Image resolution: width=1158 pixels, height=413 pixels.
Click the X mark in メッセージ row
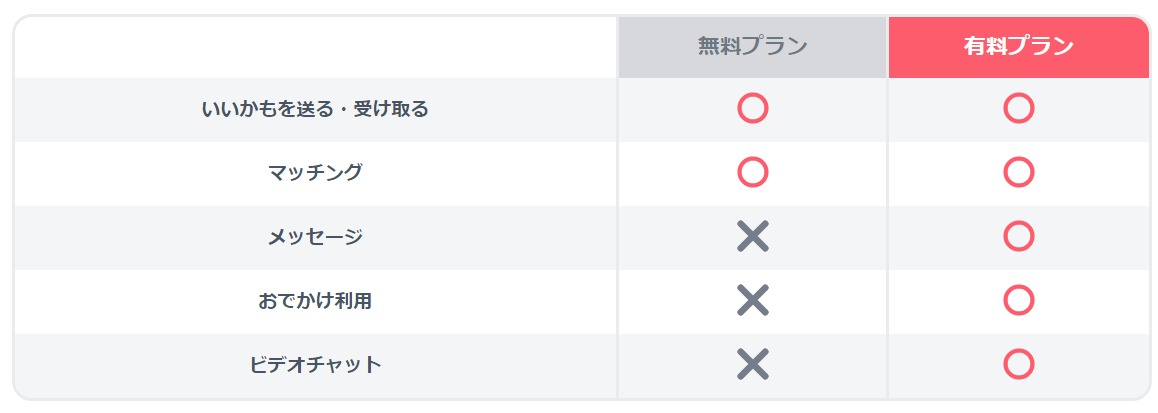point(753,236)
